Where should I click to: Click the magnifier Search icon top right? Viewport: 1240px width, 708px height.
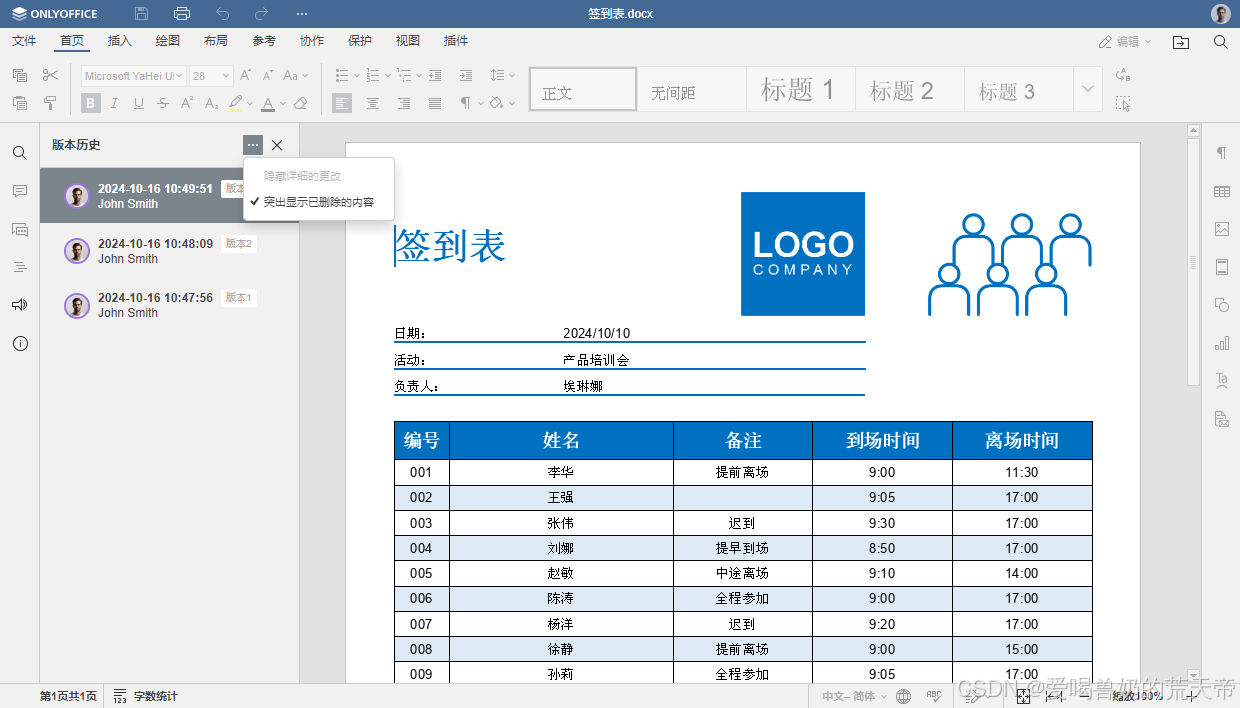(x=1220, y=42)
